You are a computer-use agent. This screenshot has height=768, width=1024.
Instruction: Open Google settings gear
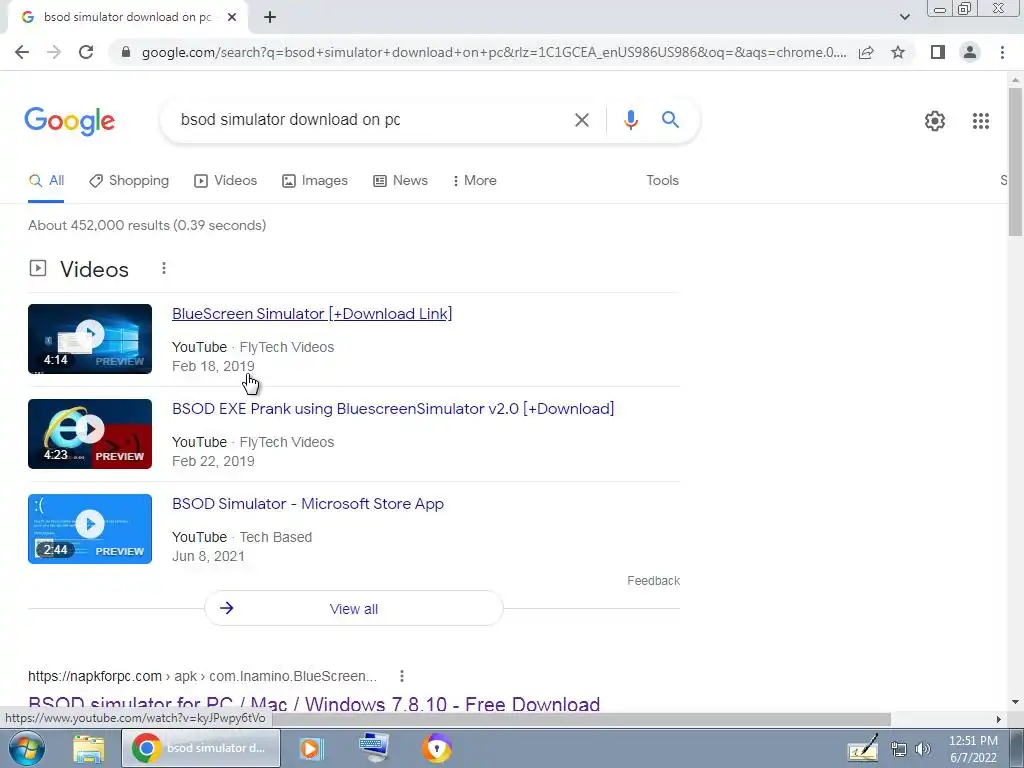pyautogui.click(x=935, y=121)
